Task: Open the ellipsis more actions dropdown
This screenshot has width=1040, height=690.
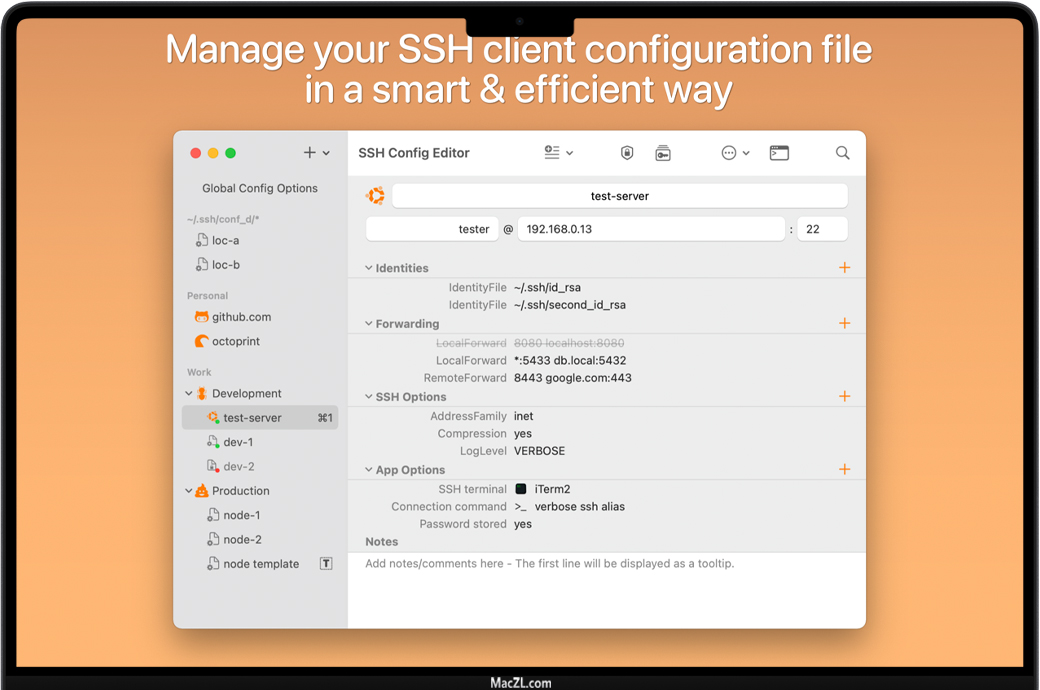Action: (x=735, y=153)
